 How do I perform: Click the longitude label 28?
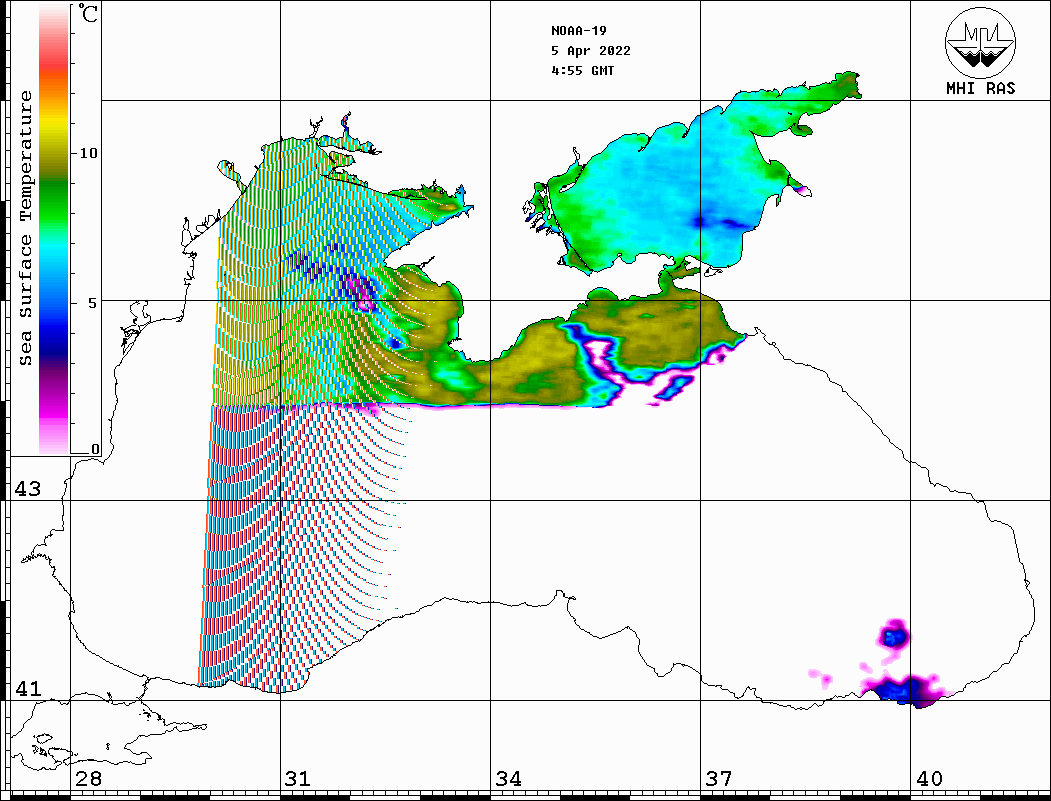pyautogui.click(x=88, y=778)
